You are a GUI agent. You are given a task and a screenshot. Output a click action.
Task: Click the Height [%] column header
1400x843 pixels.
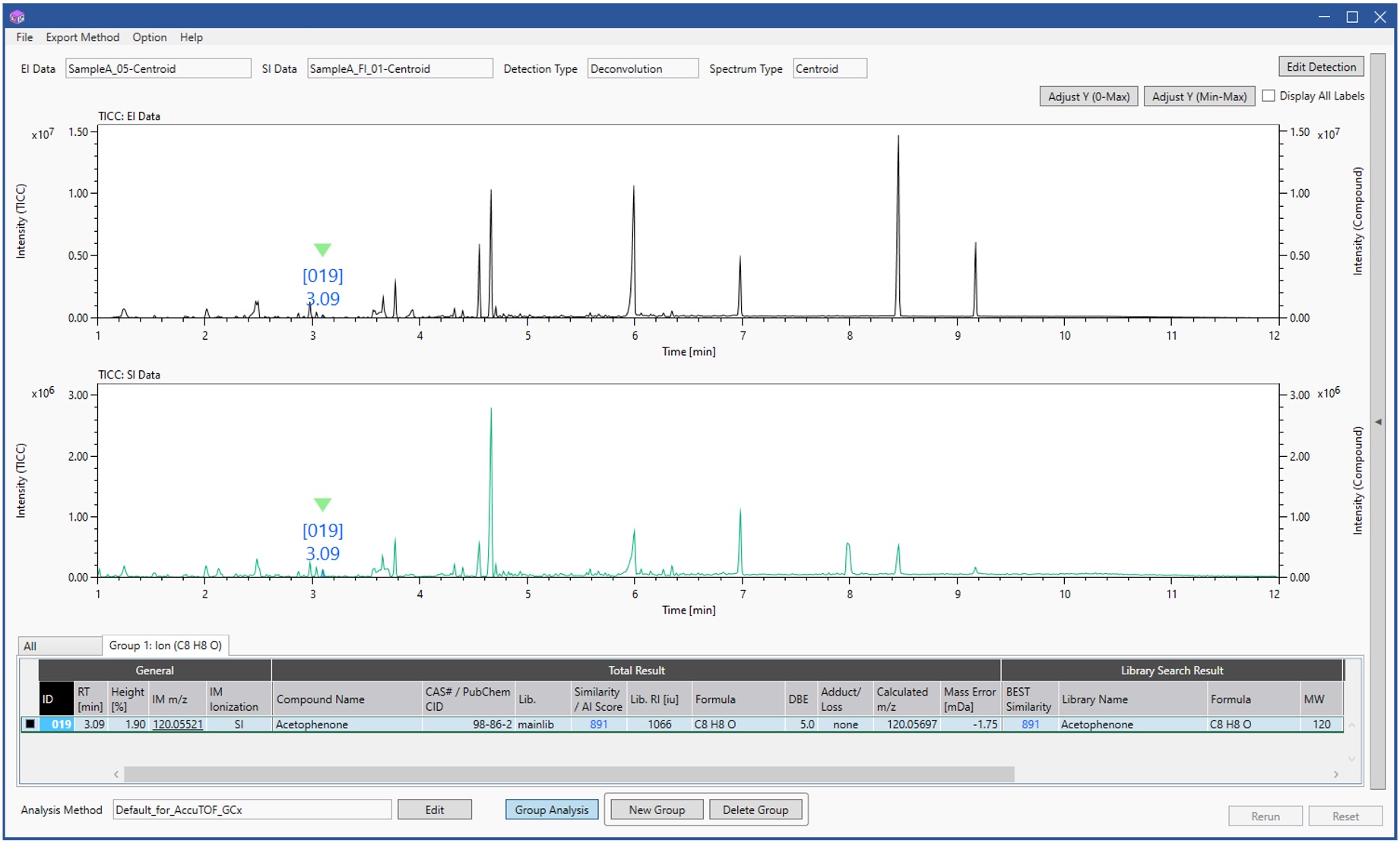(127, 699)
